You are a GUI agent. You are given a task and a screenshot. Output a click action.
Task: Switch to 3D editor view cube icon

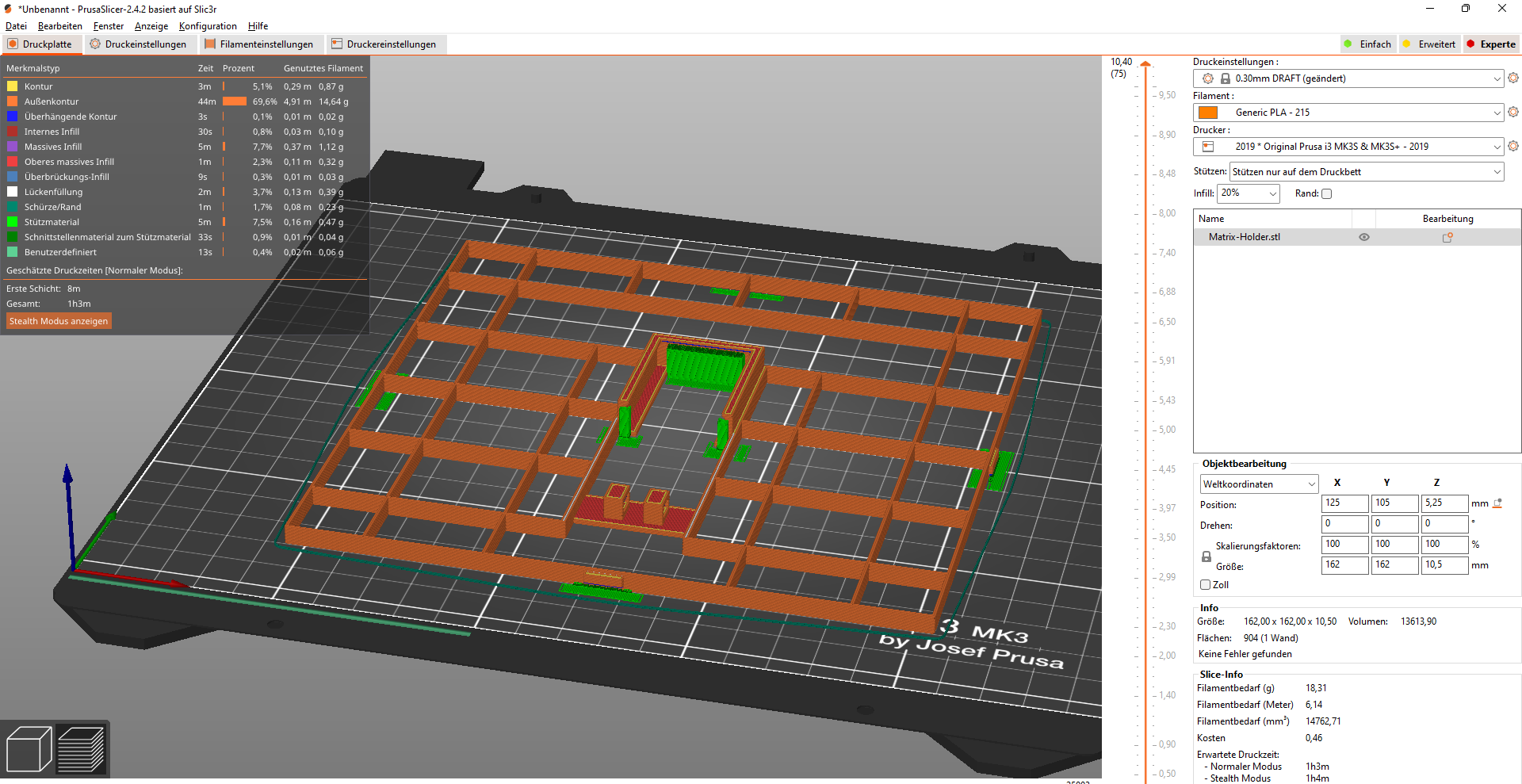click(29, 749)
